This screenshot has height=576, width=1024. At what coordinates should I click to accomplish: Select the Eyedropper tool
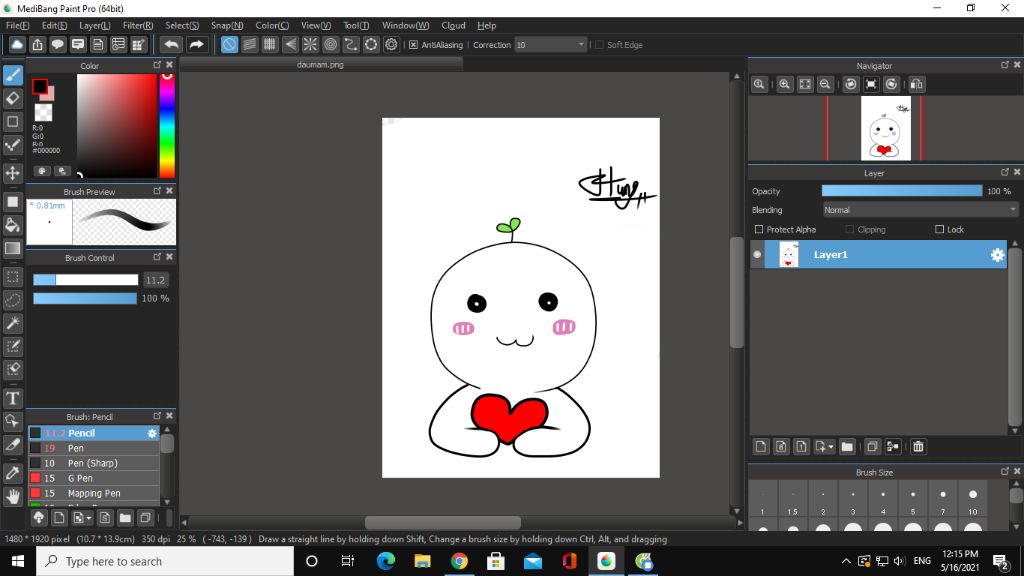(13, 473)
